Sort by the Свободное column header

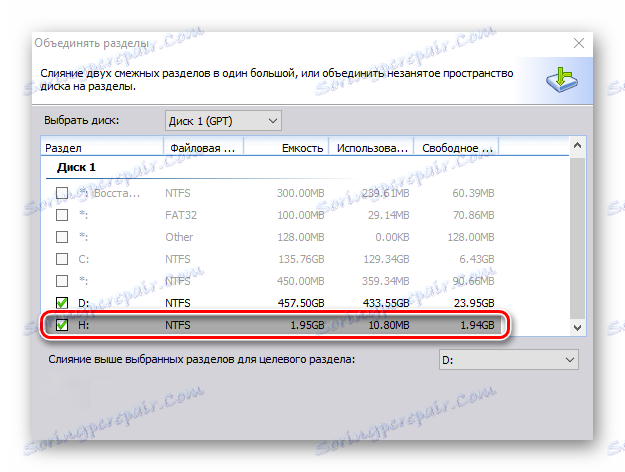coord(456,148)
